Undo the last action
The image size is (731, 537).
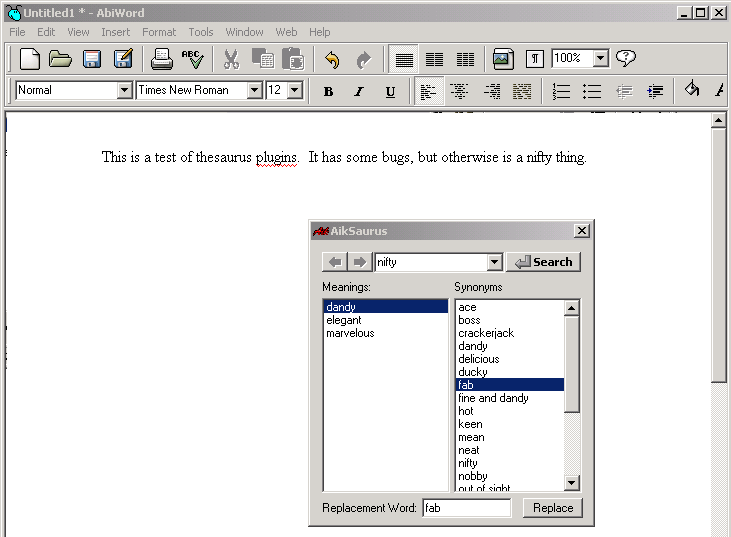point(332,59)
